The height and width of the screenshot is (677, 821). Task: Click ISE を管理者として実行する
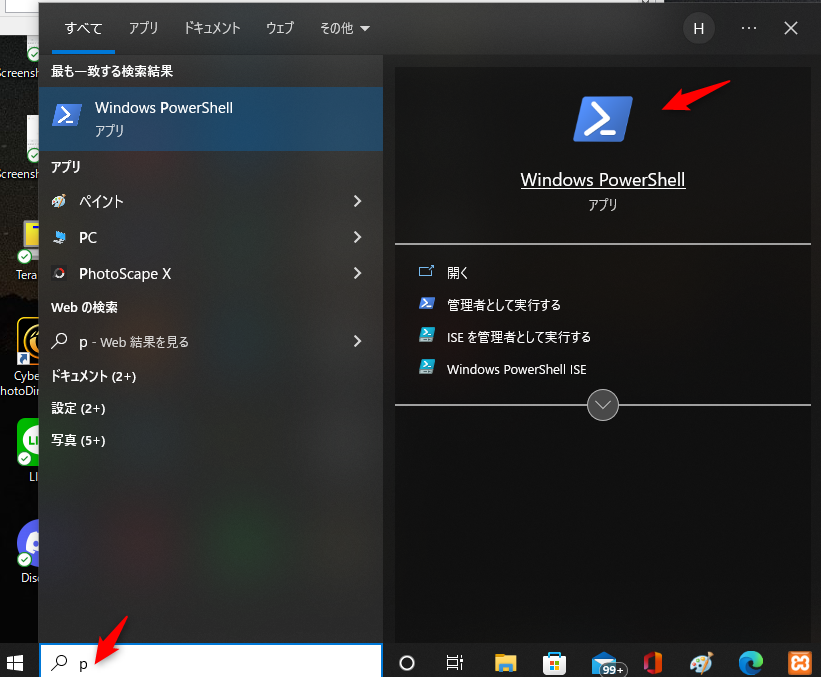[518, 337]
